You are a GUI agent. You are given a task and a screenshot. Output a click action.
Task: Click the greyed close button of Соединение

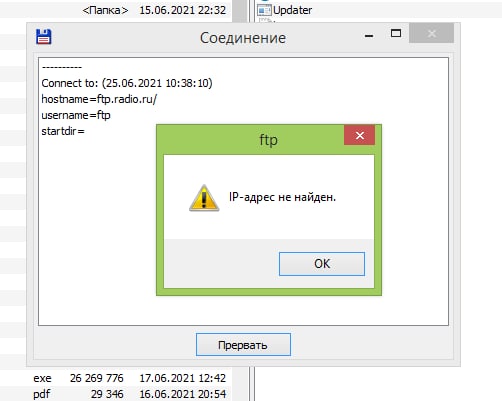(431, 33)
